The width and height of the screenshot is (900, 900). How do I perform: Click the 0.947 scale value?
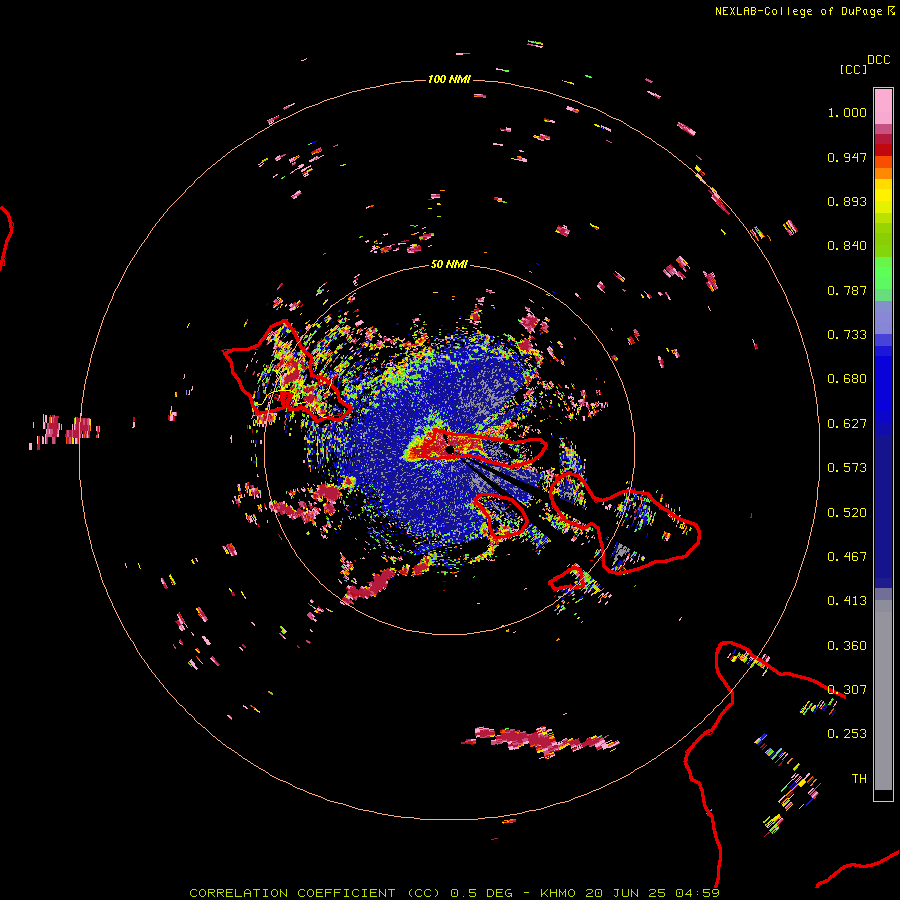click(847, 157)
